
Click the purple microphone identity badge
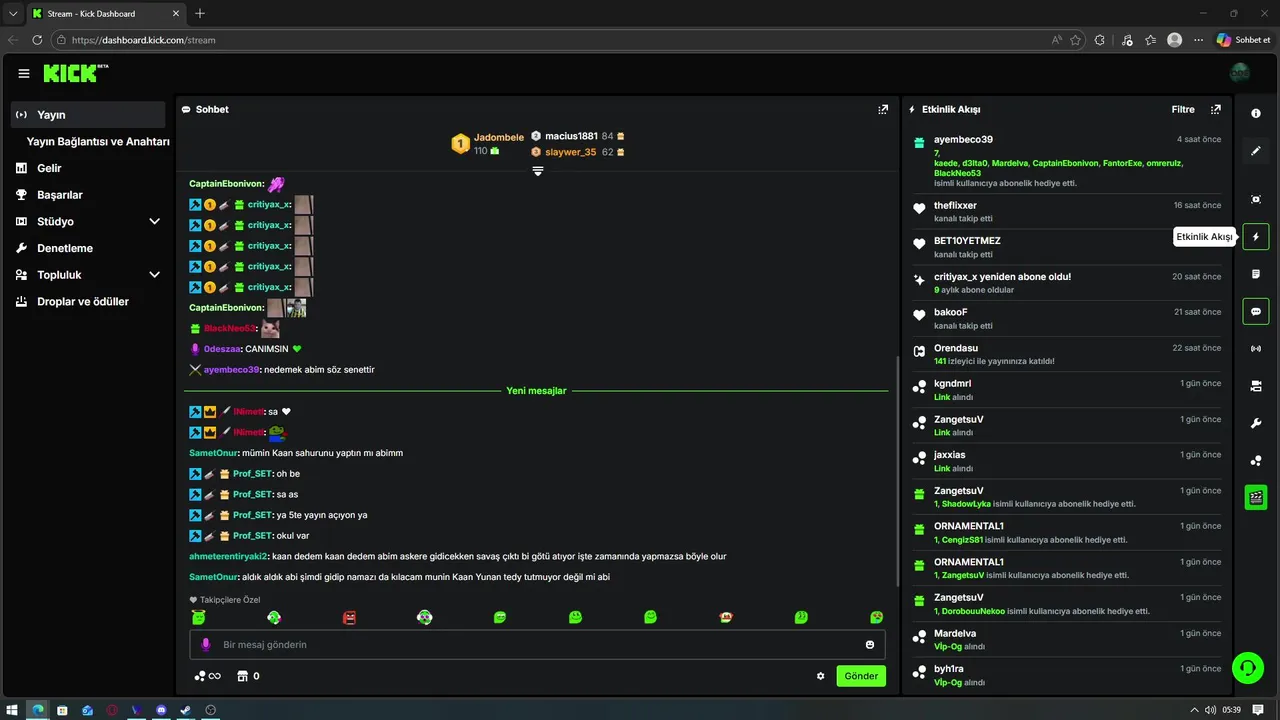206,645
